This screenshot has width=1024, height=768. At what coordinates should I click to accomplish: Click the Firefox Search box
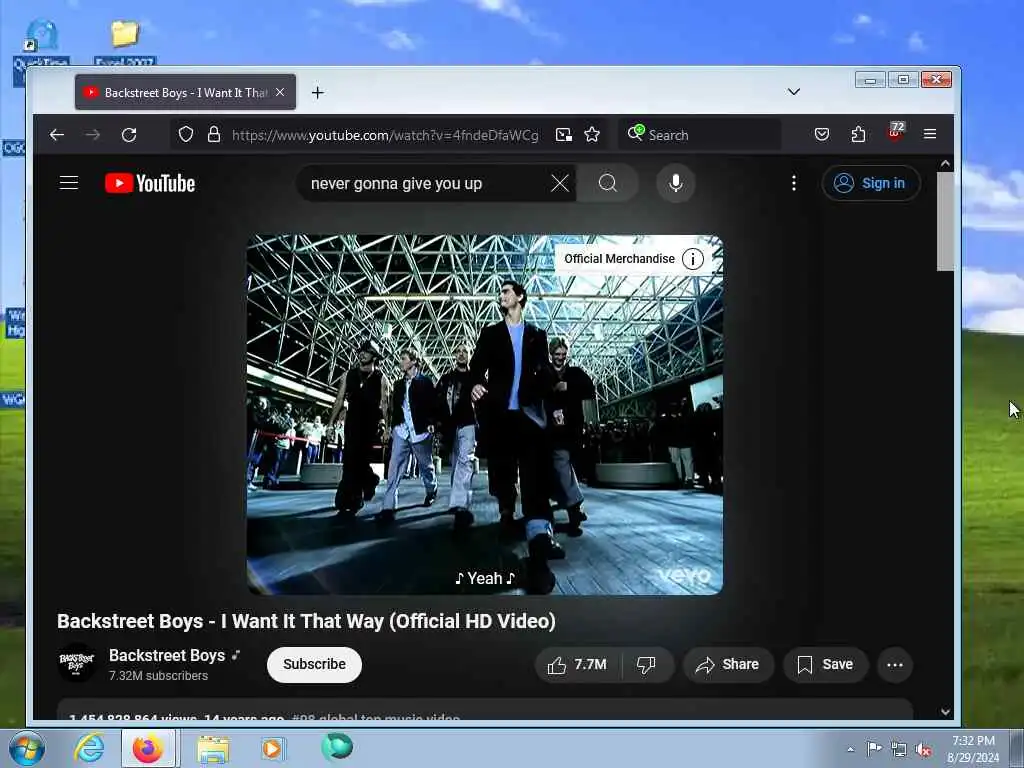click(700, 135)
